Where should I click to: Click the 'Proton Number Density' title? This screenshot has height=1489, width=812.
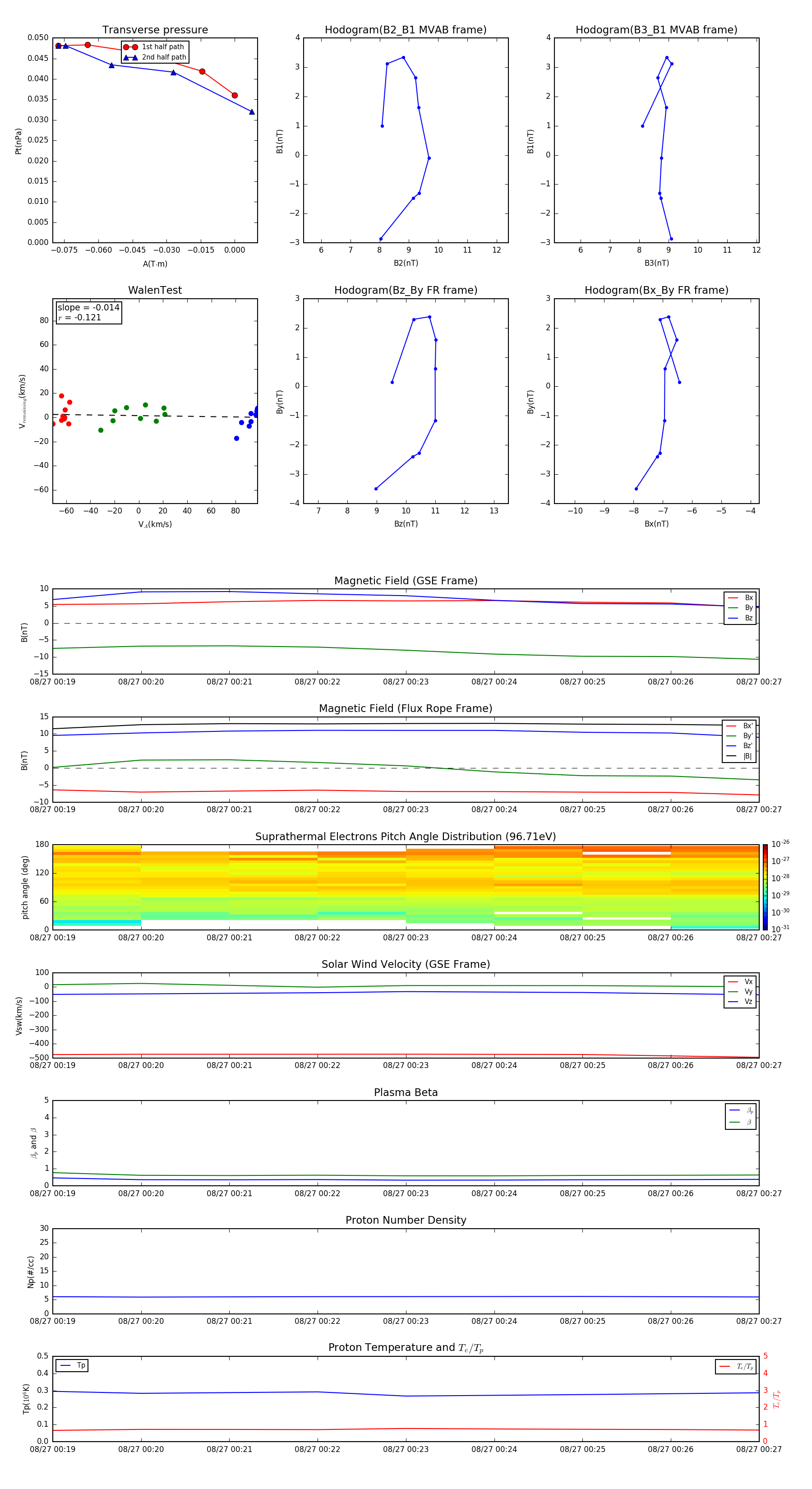point(406,1220)
